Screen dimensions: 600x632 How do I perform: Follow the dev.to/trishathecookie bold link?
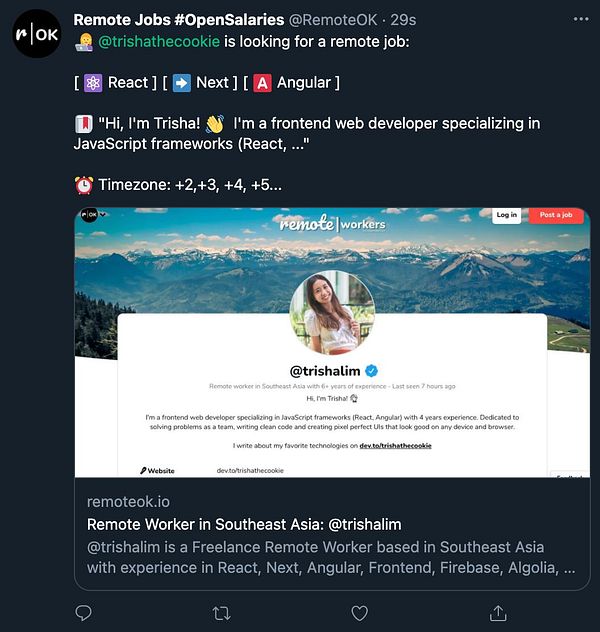[395, 445]
